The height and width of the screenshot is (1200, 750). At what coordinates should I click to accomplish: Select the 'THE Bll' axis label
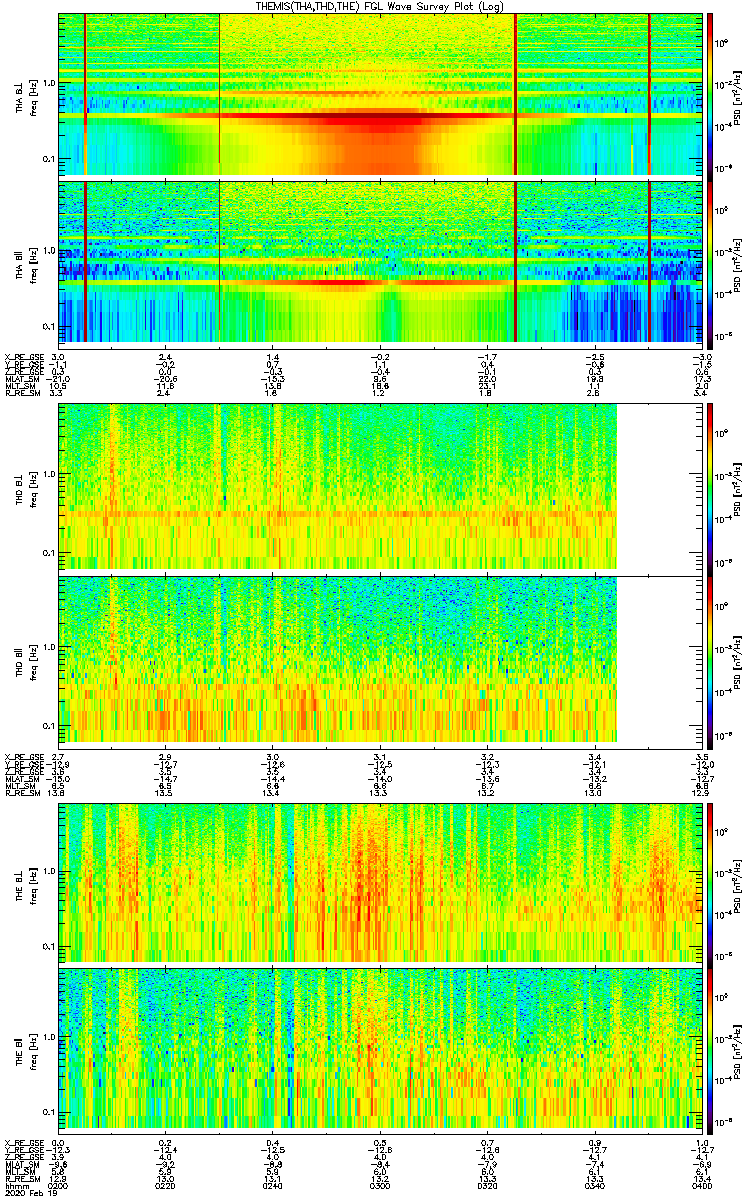[x=19, y=1051]
